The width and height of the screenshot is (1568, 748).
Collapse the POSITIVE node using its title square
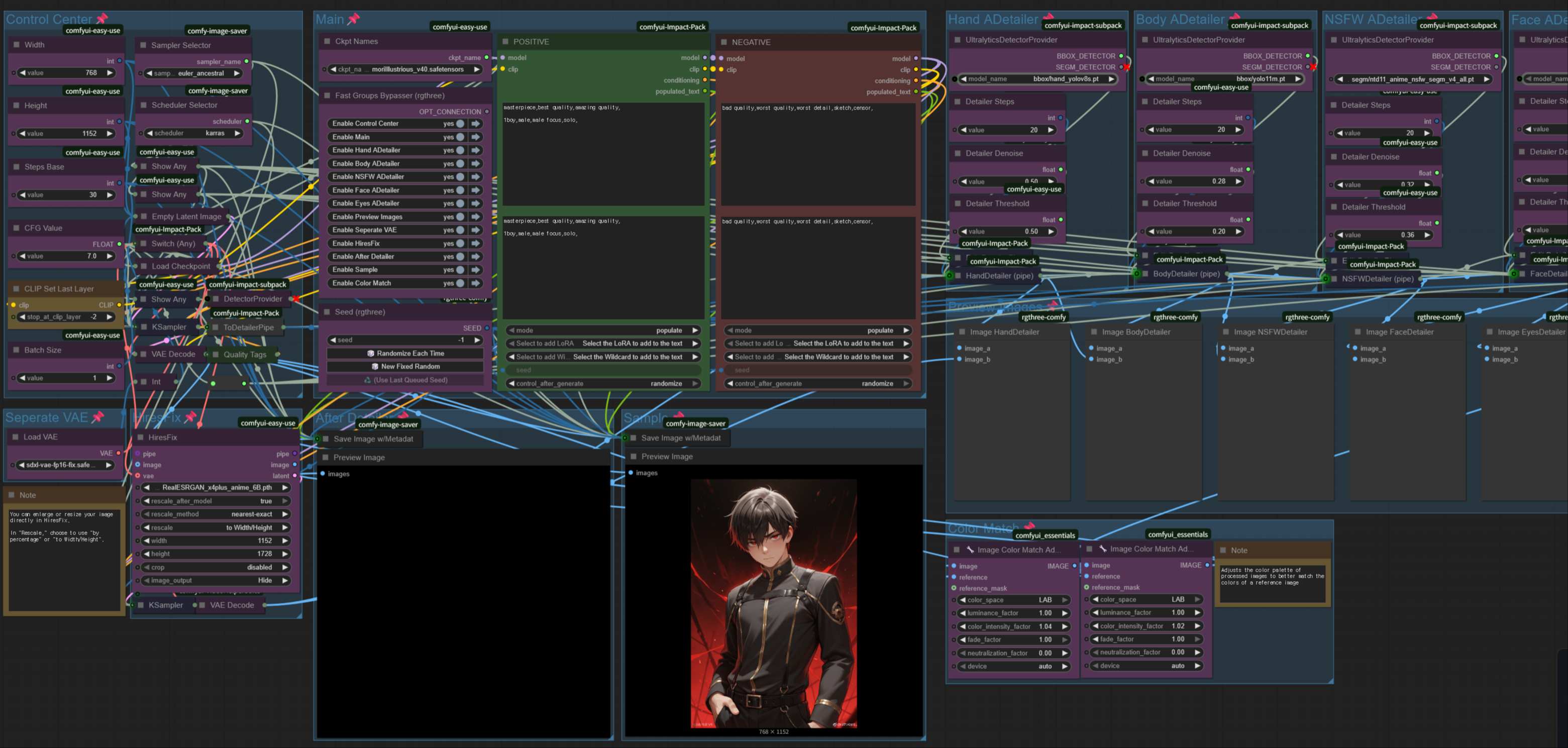point(505,41)
